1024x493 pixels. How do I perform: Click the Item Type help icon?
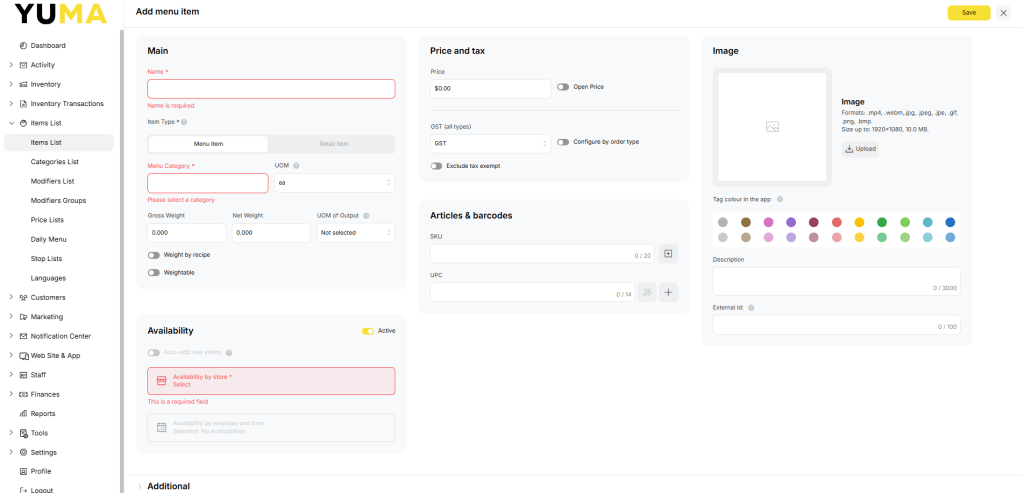[x=184, y=122]
